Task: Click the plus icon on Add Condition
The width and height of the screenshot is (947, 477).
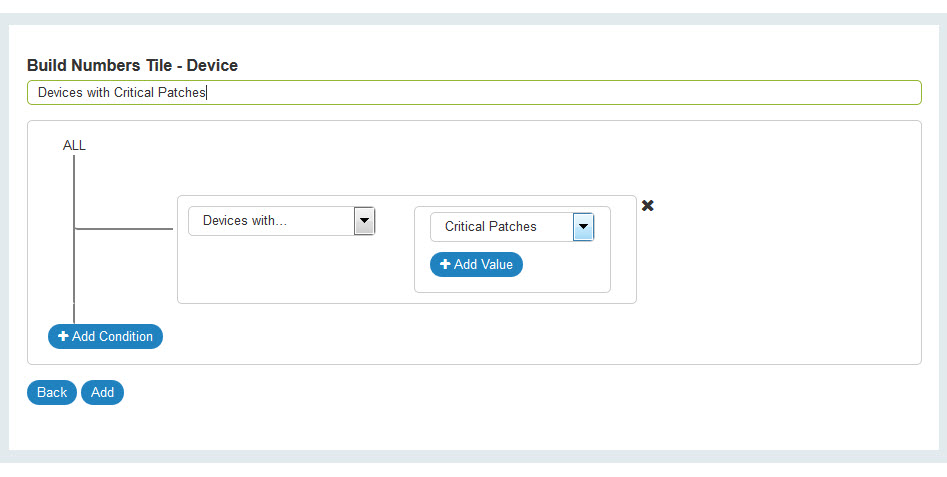Action: pos(63,336)
